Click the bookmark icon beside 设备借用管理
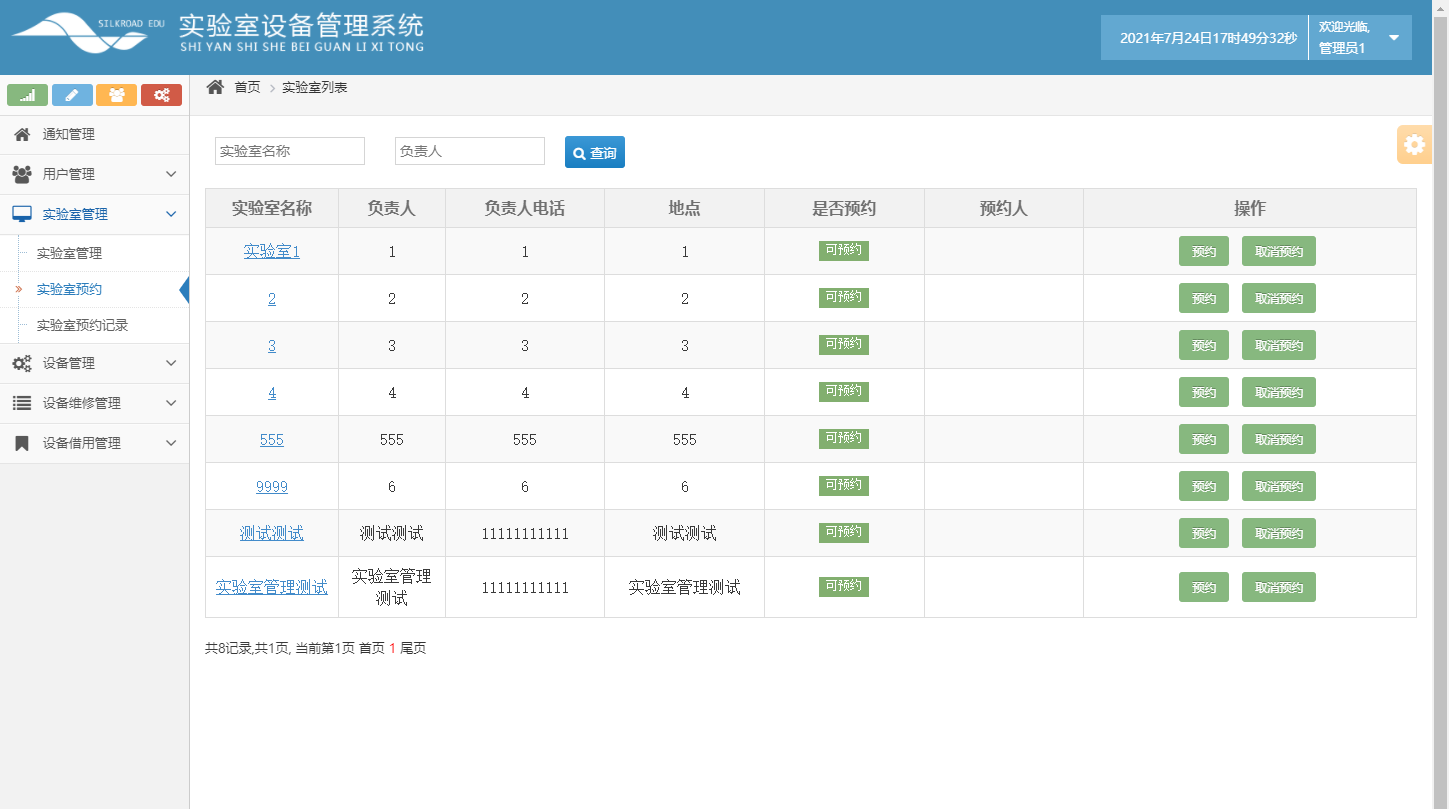This screenshot has width=1449, height=809. [x=22, y=442]
